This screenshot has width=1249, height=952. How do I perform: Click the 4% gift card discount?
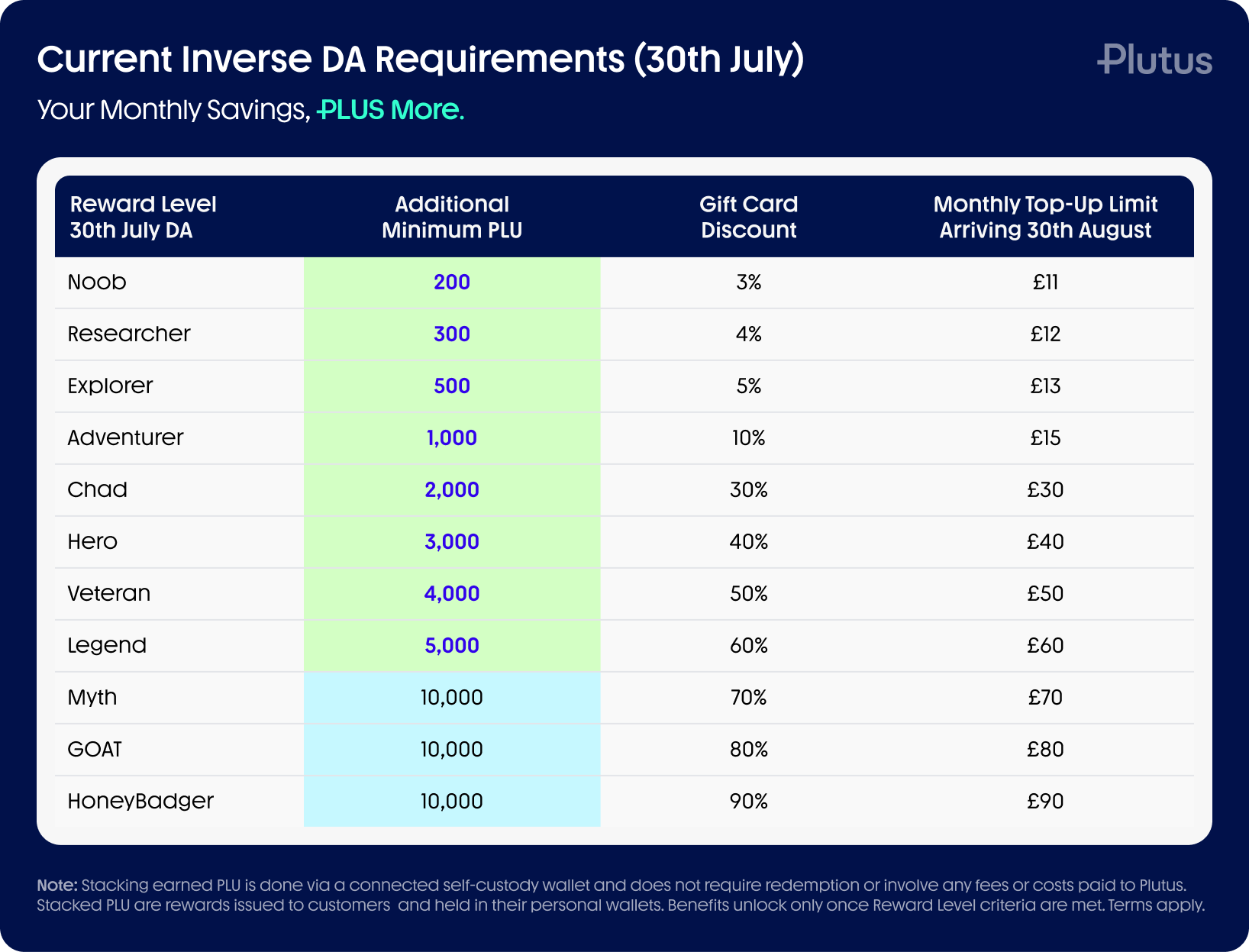[749, 334]
